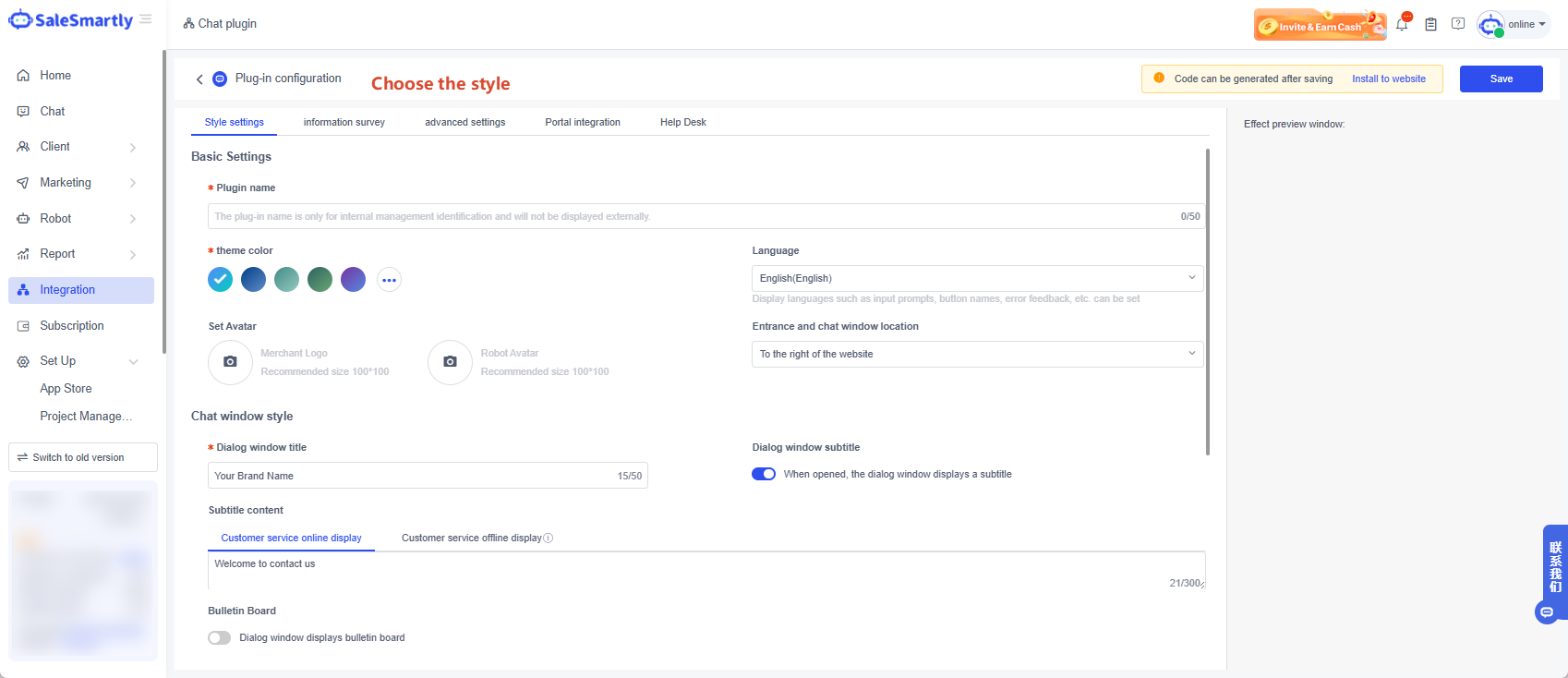Expand the Client menu chevron
Screen dimensions: 1568x678
133,148
